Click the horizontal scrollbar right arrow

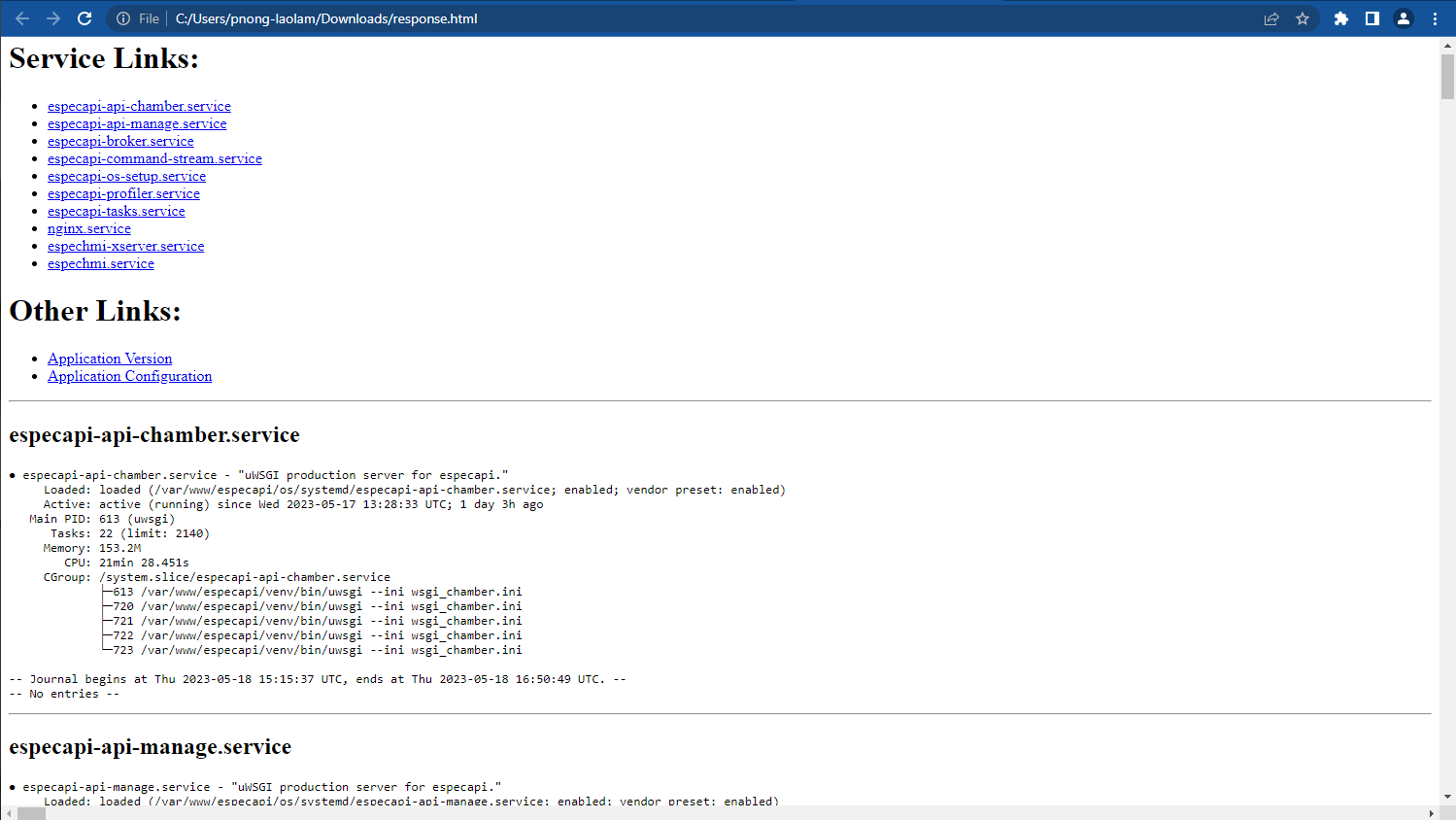point(1431,813)
